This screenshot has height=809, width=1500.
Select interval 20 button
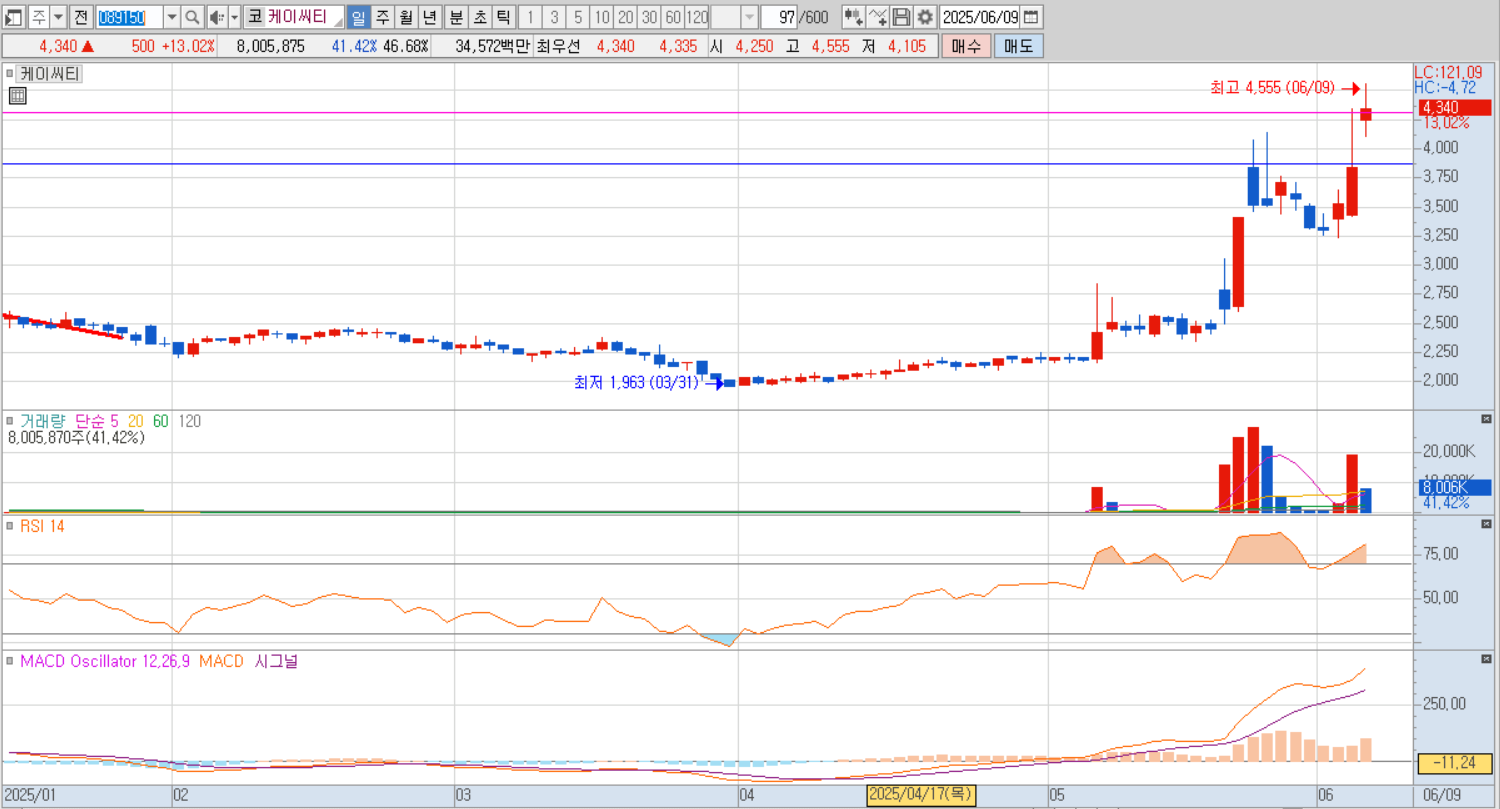tap(625, 17)
